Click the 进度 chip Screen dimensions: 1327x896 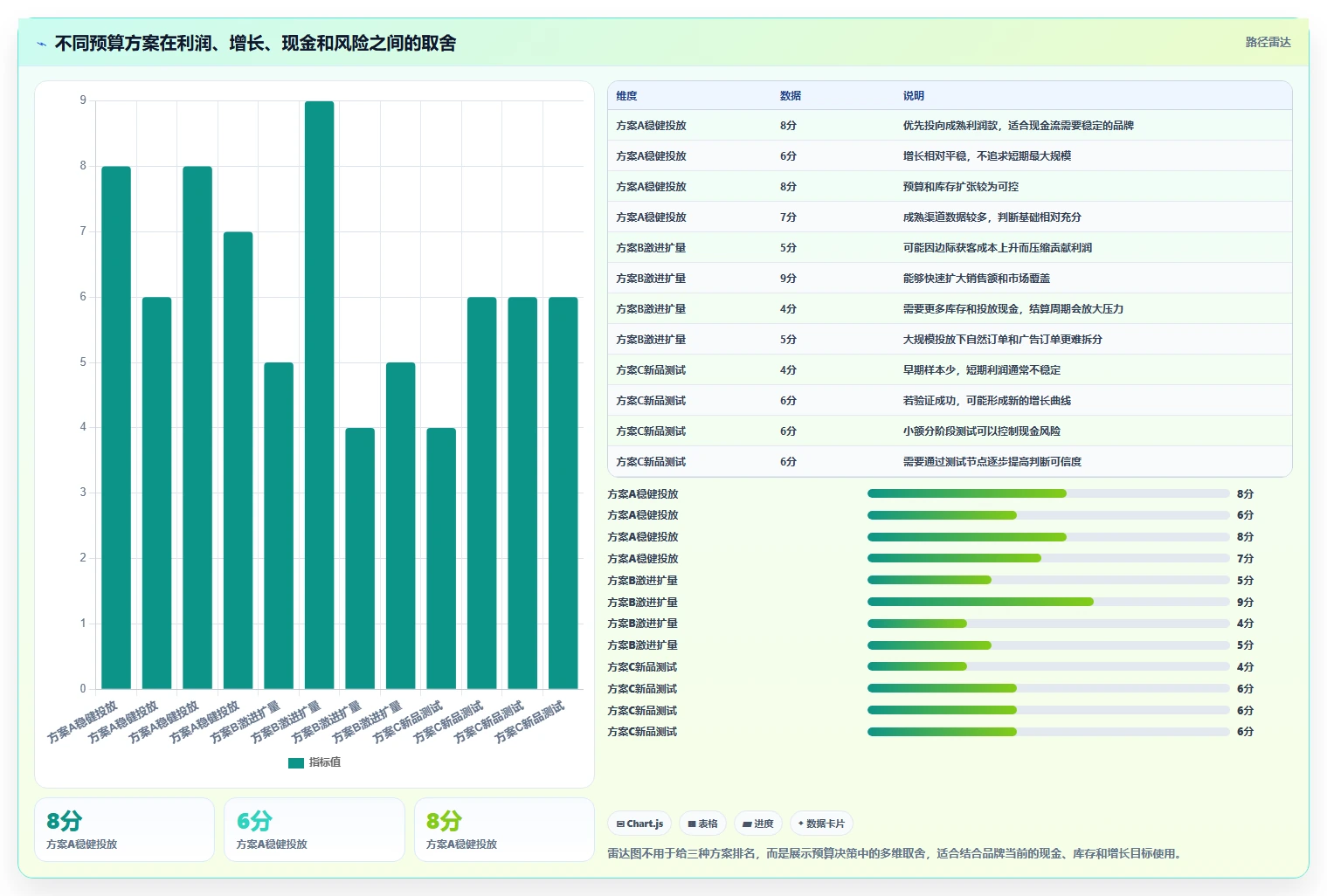pyautogui.click(x=758, y=824)
